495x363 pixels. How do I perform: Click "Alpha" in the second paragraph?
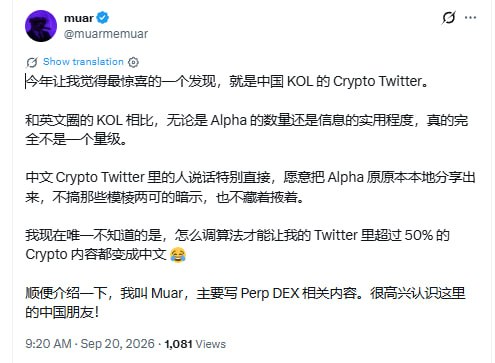229,120
